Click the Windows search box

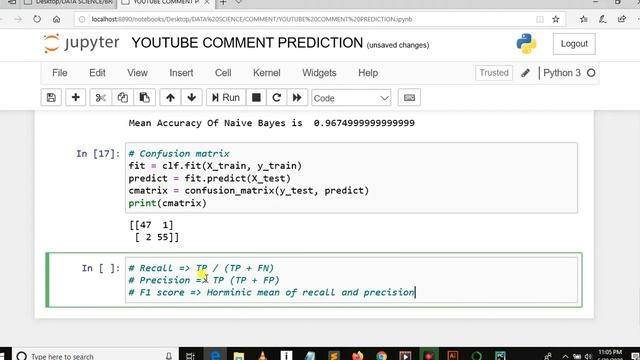(x=96, y=356)
